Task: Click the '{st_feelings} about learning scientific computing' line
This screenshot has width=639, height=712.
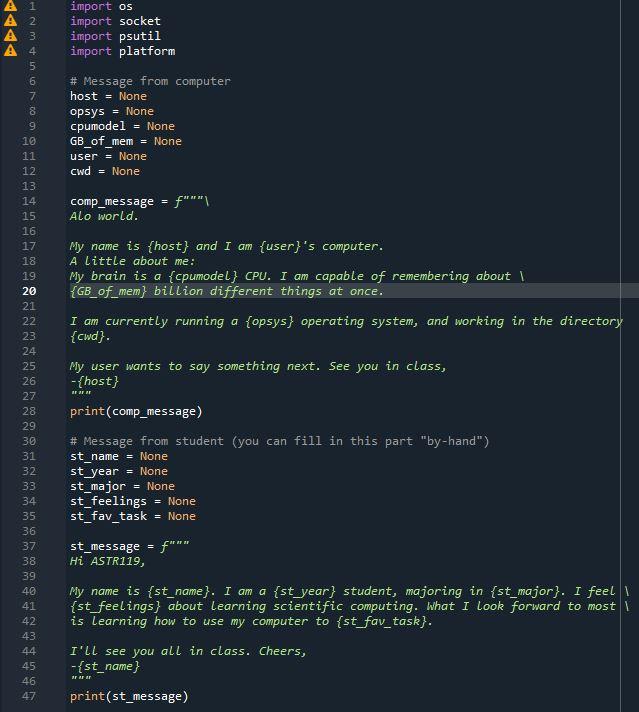Action: [350, 606]
